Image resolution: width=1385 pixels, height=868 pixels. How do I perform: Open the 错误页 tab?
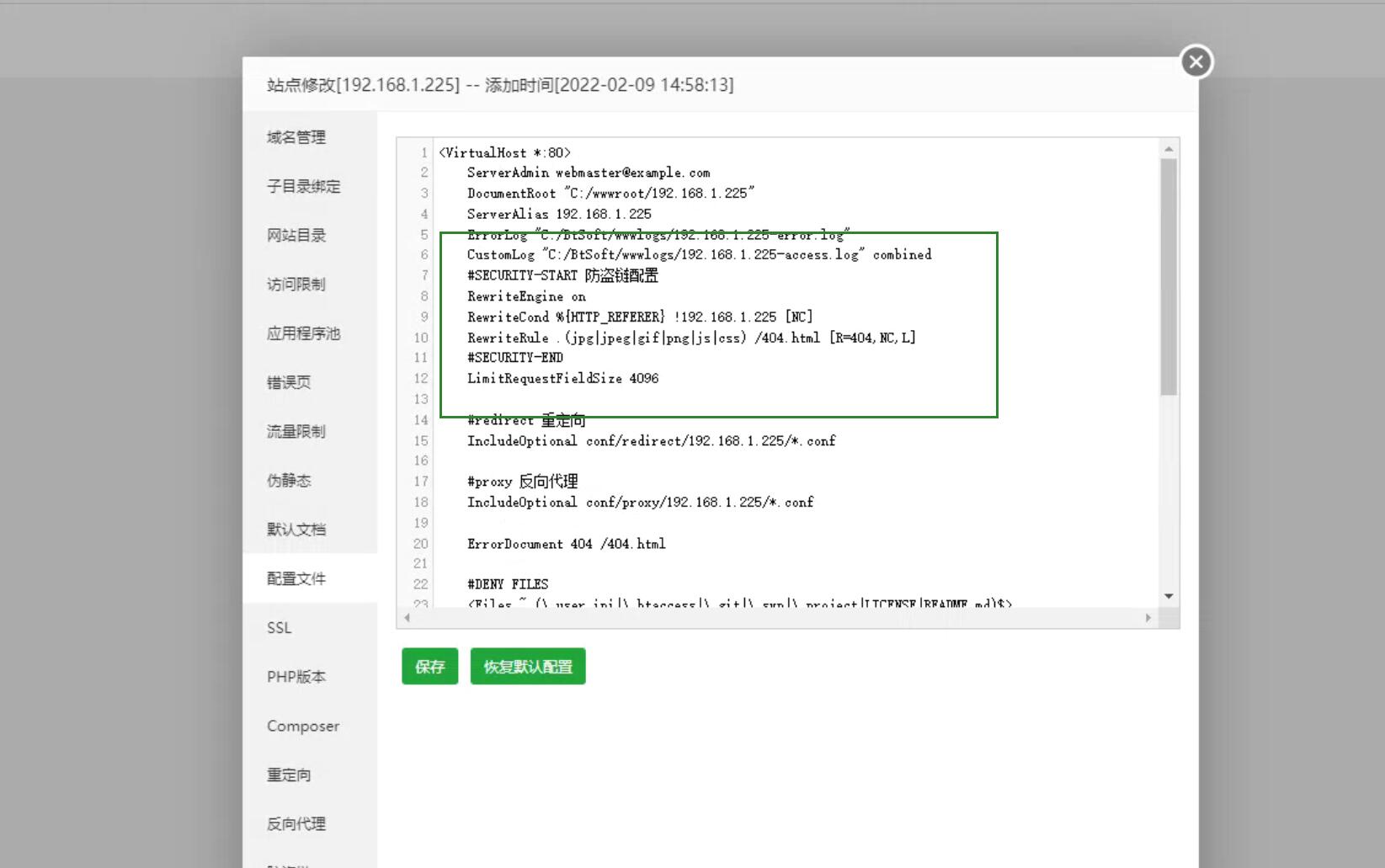[289, 382]
